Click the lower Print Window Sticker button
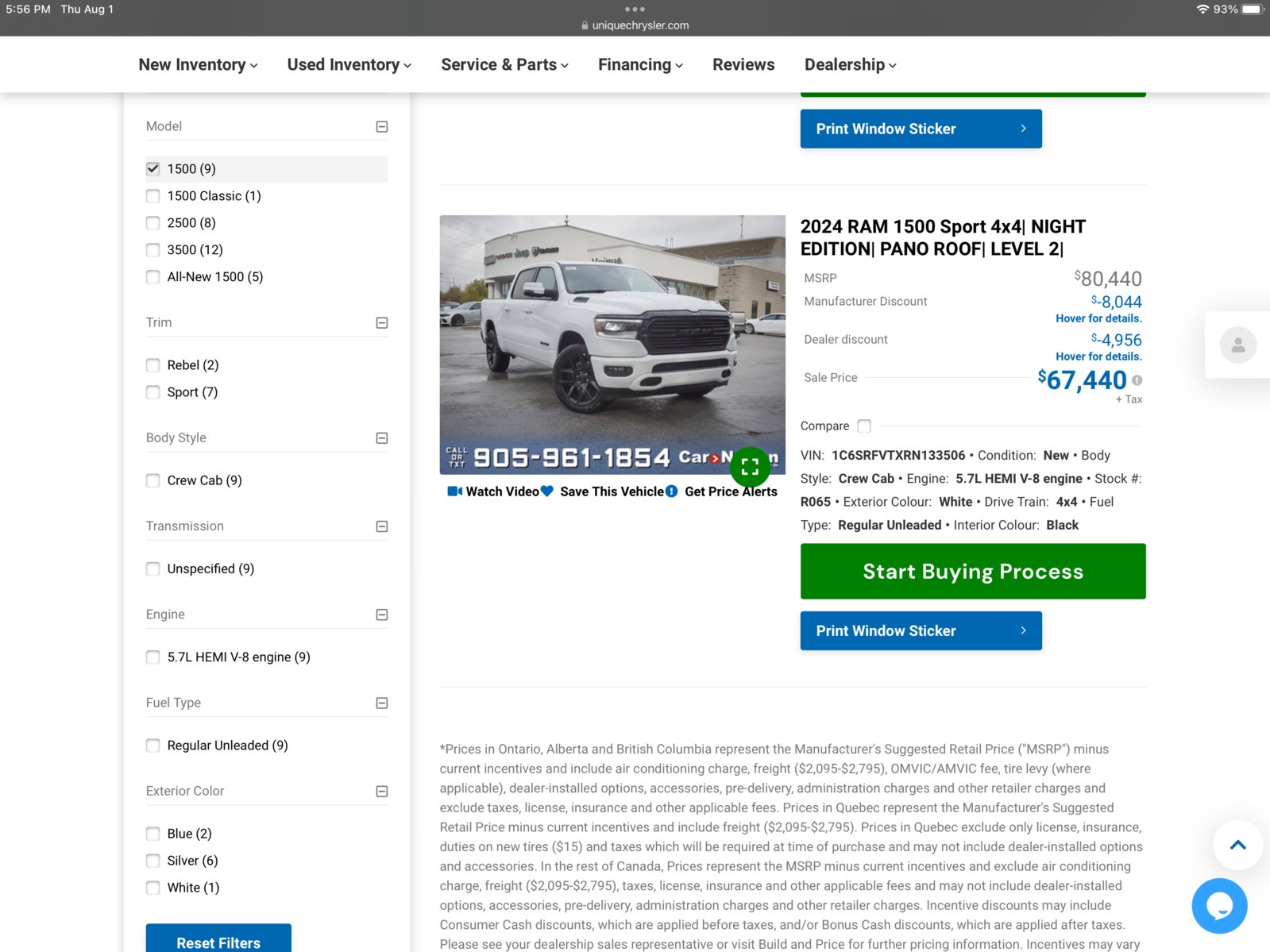The image size is (1270, 952). [x=921, y=631]
